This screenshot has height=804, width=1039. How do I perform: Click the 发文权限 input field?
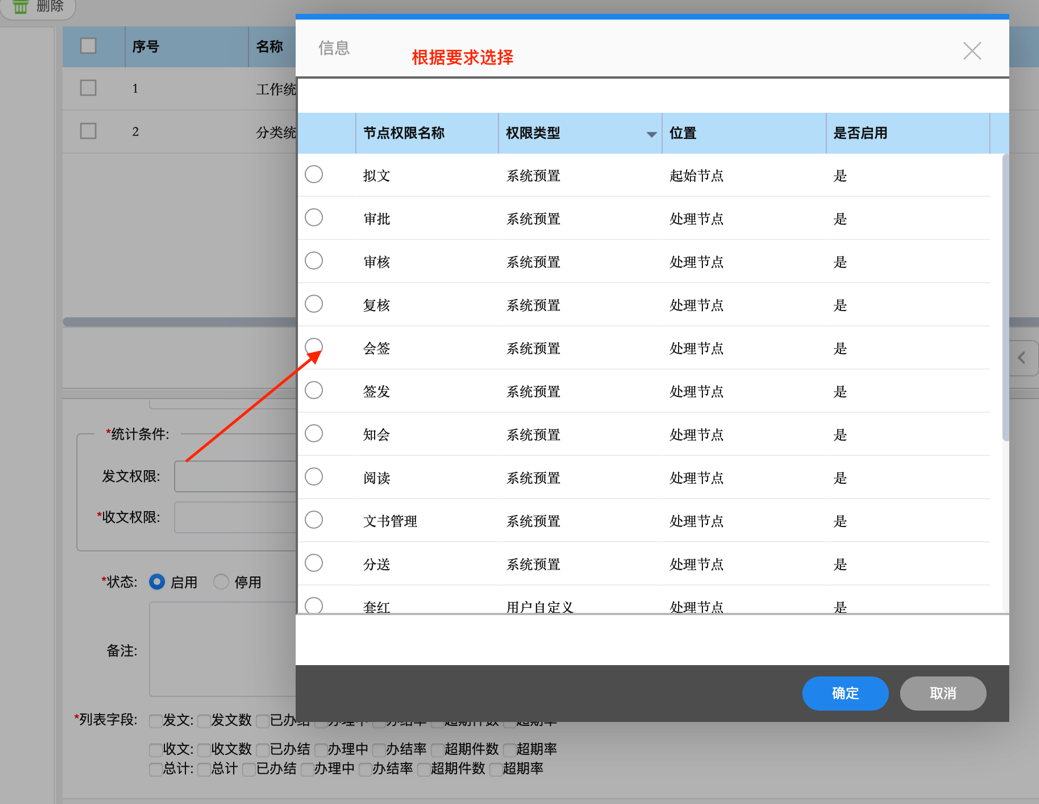click(236, 477)
